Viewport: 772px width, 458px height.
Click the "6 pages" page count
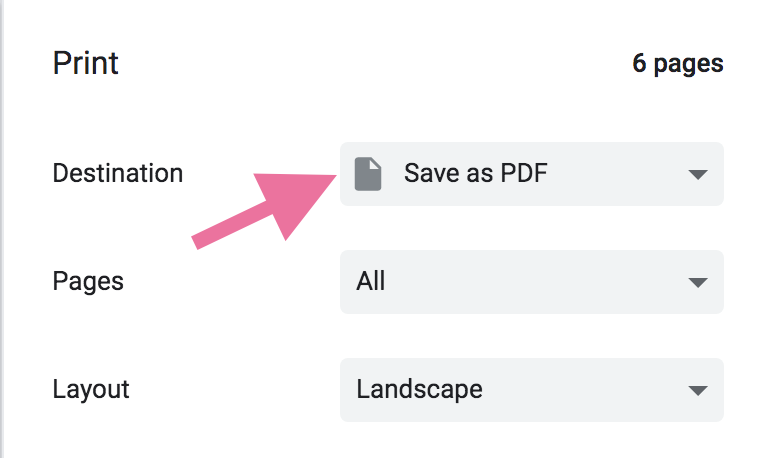click(677, 64)
